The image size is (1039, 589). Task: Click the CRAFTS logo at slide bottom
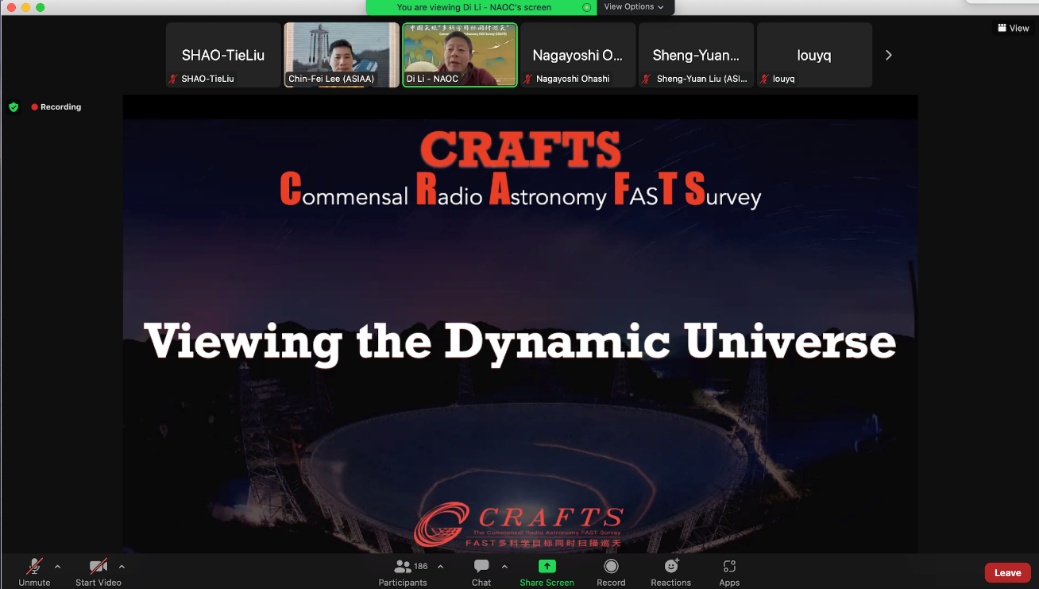tap(520, 525)
